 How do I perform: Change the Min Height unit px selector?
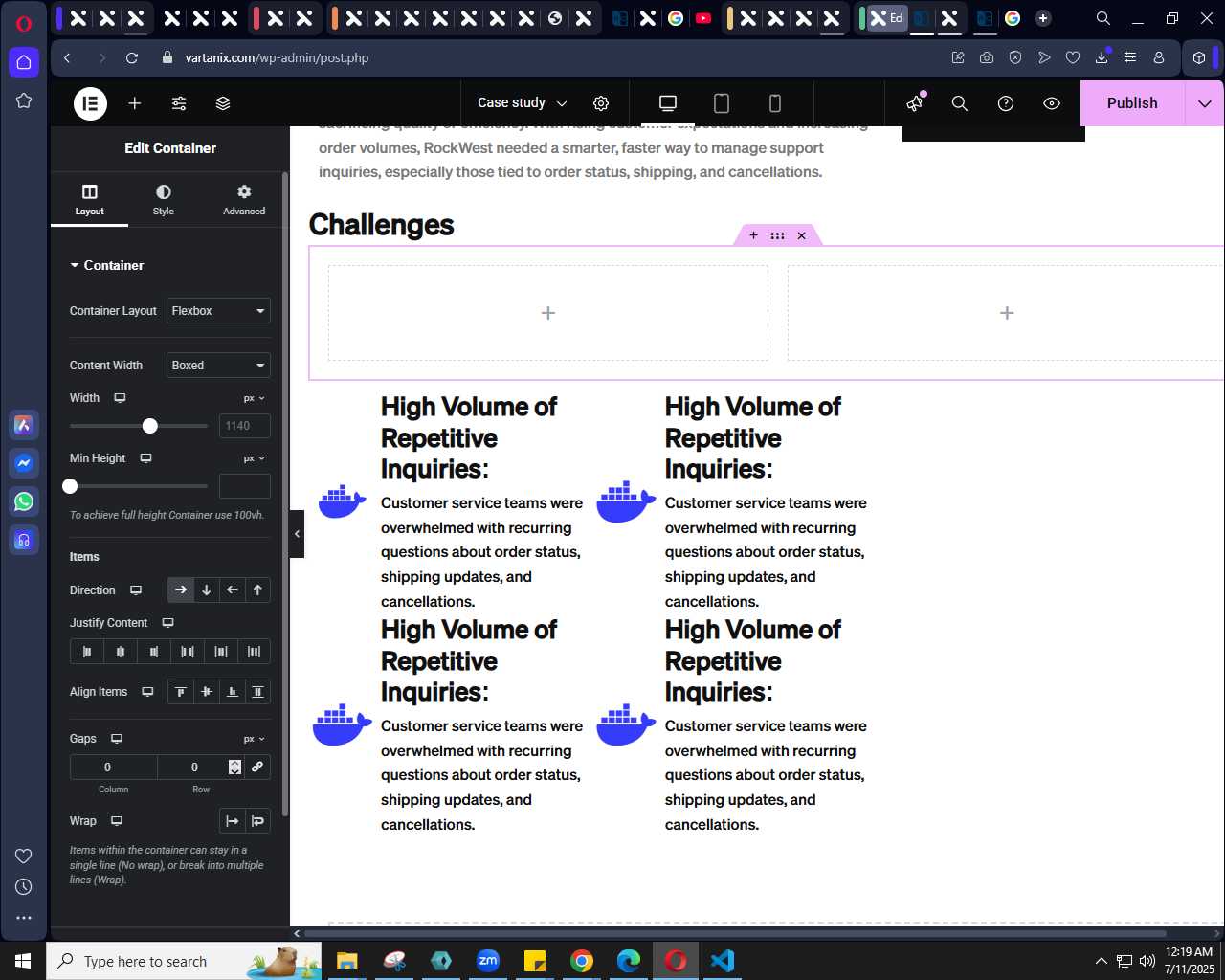[254, 458]
